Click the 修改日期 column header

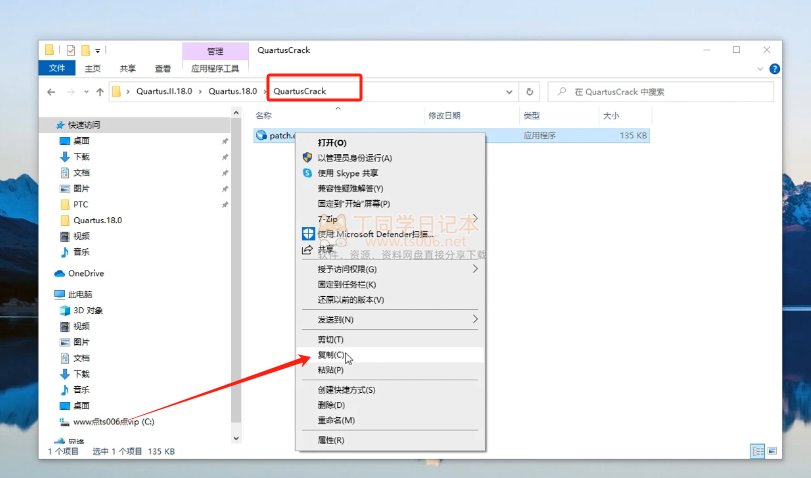[444, 116]
